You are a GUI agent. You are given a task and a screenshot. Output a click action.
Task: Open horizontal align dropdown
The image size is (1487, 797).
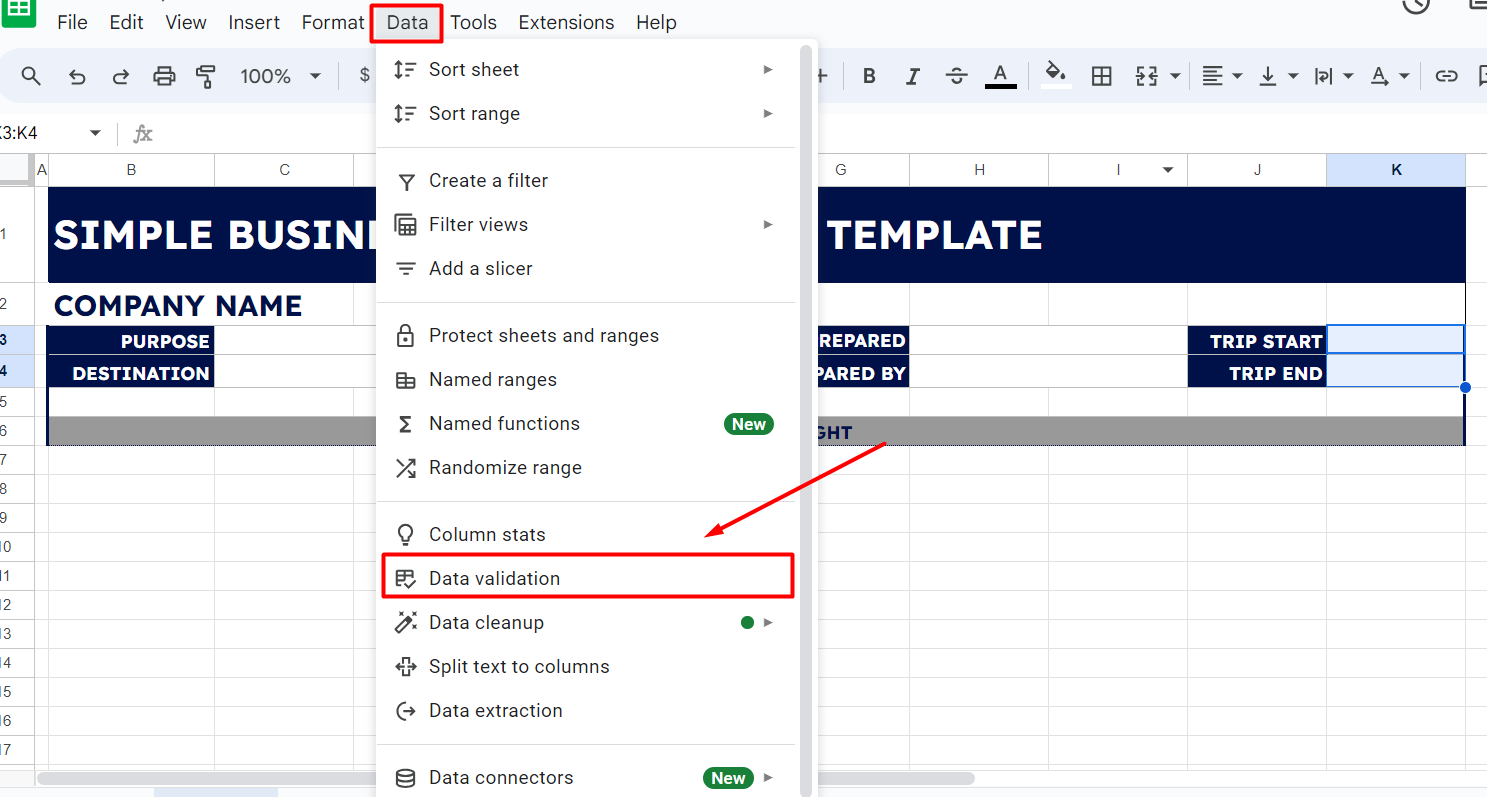1222,76
